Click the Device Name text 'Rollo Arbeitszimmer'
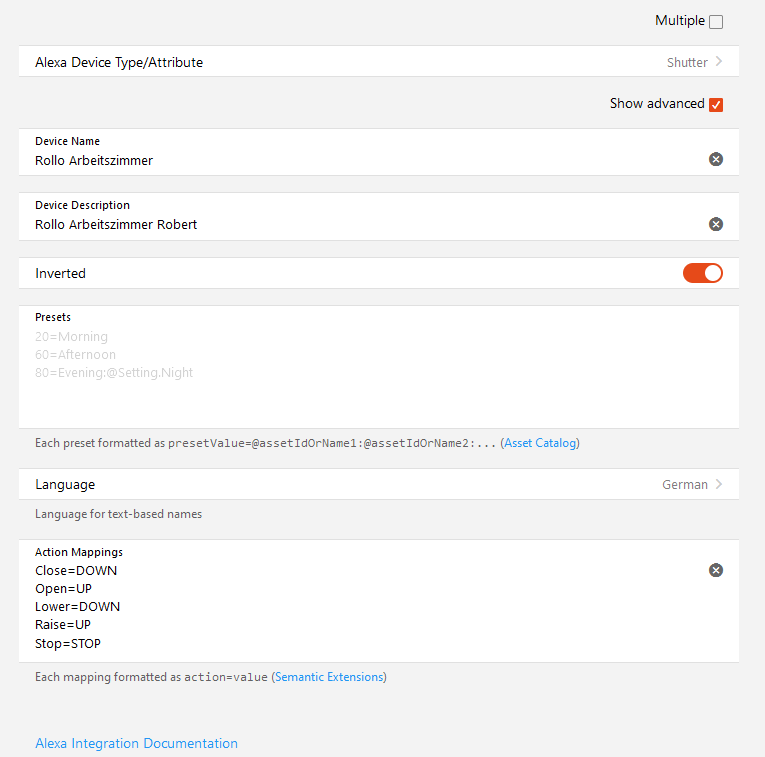Image resolution: width=765 pixels, height=757 pixels. point(94,160)
